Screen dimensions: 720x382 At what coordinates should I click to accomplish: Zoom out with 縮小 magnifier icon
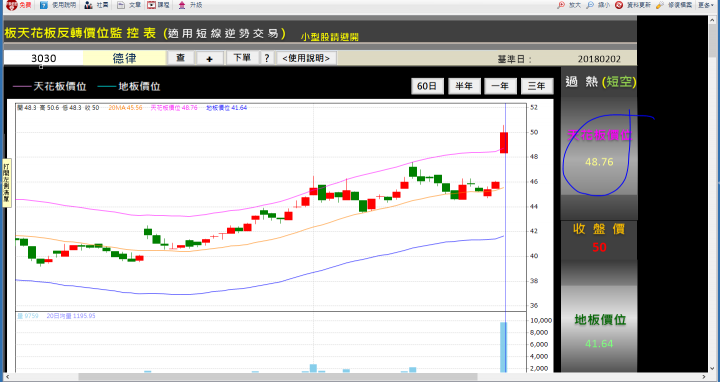590,5
